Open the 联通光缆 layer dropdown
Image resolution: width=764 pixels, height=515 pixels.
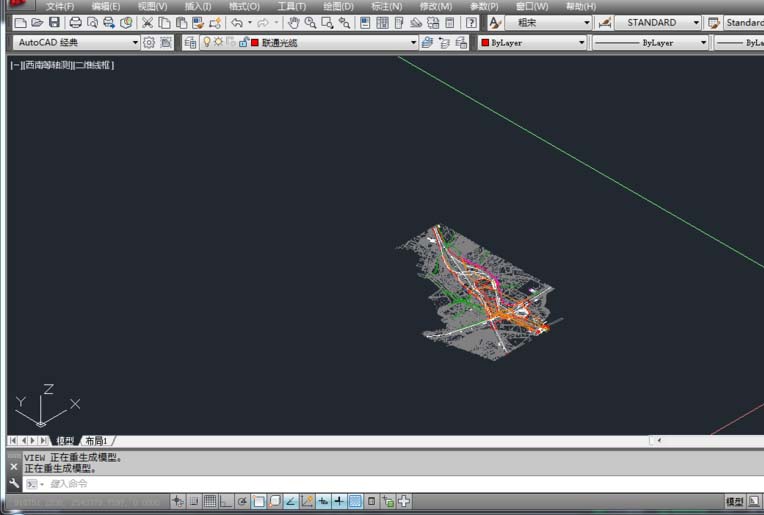tap(412, 43)
